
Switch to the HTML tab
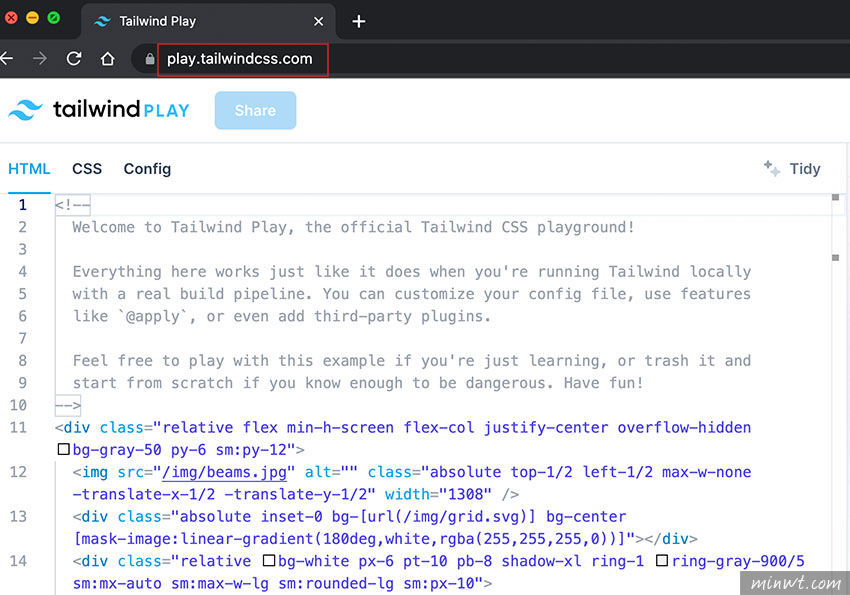tap(29, 169)
